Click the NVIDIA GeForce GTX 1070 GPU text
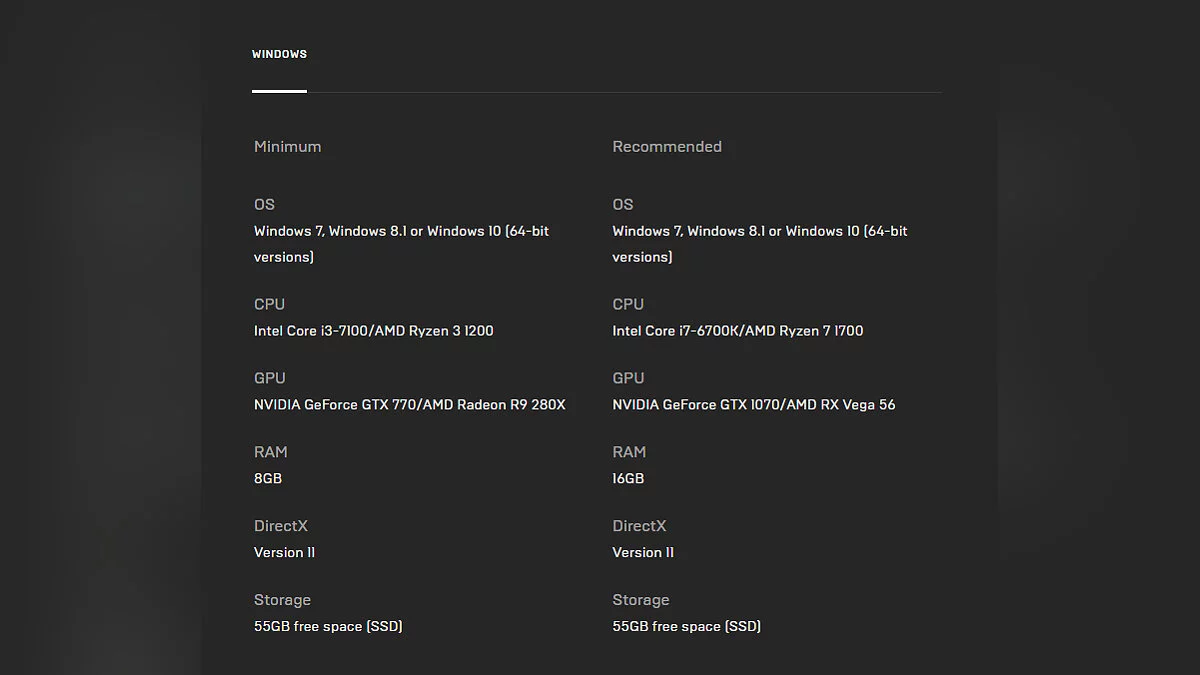Viewport: 1200px width, 675px height. 753,405
